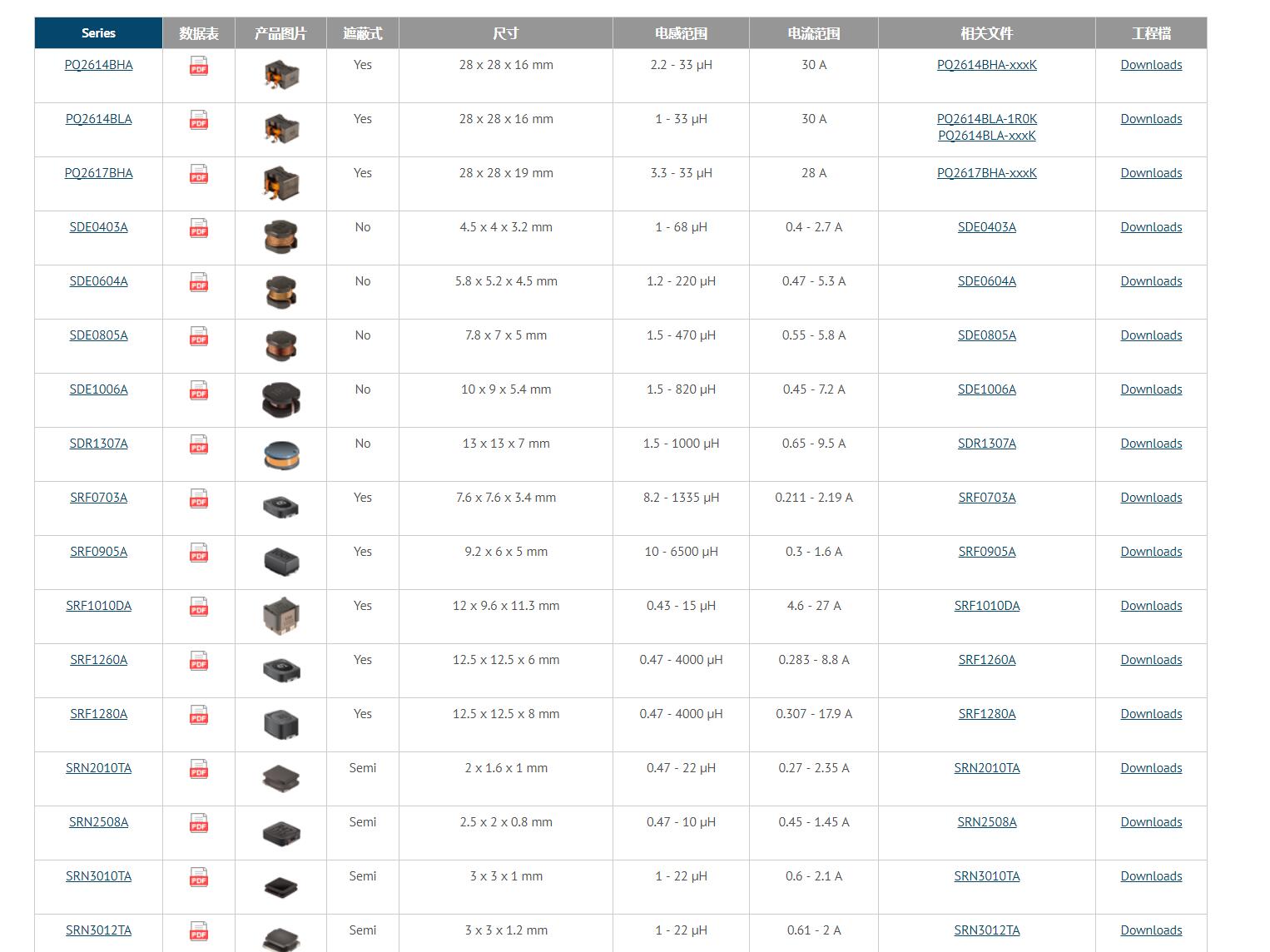Viewport: 1270px width, 952px height.
Task: Click the 电感范围 column header
Action: click(681, 33)
